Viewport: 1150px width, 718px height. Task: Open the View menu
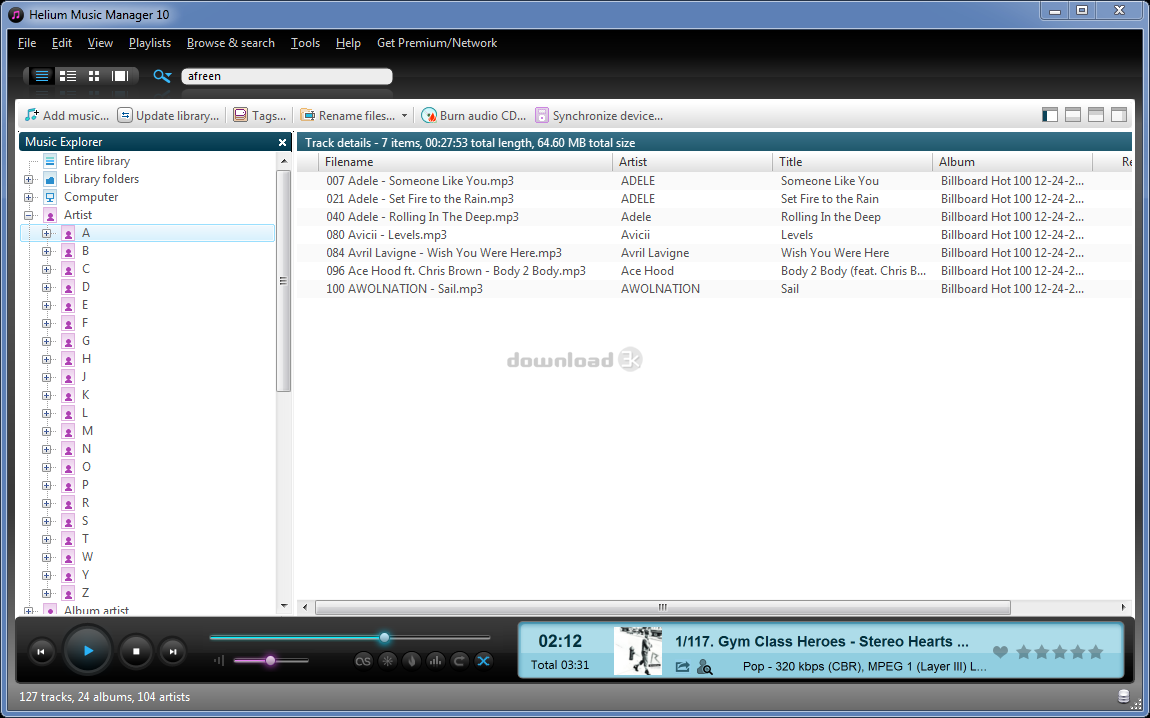tap(100, 43)
